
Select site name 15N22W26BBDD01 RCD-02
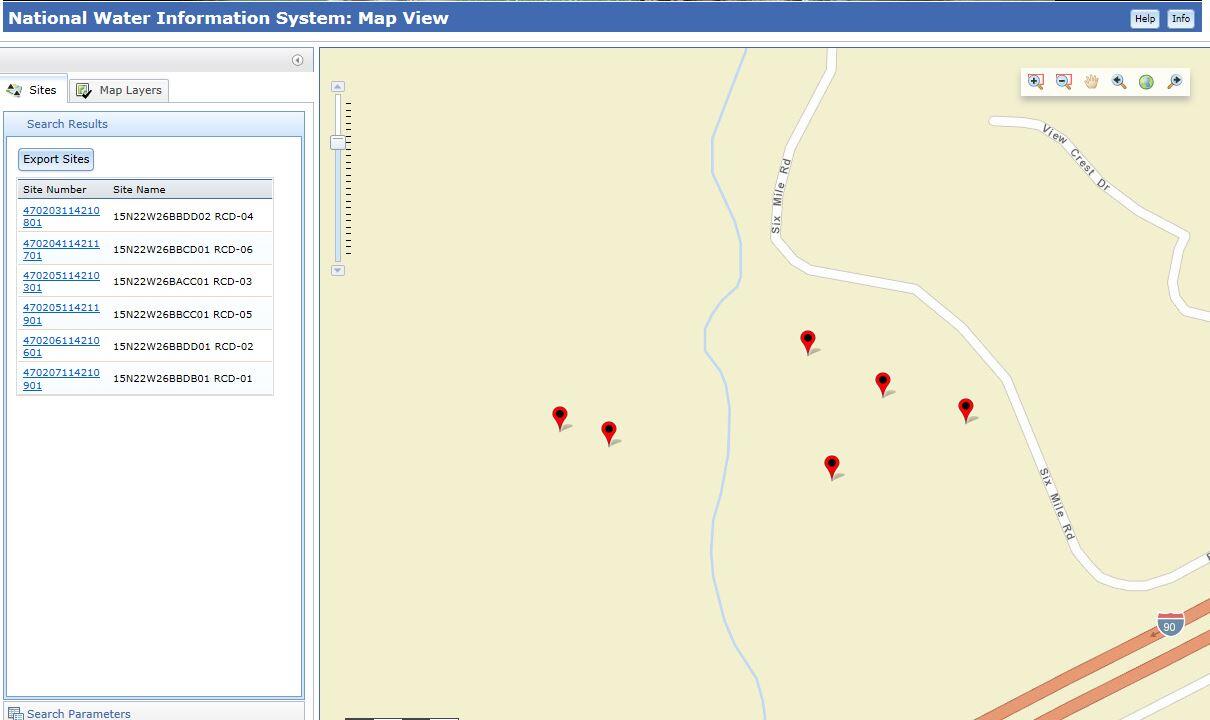click(183, 346)
